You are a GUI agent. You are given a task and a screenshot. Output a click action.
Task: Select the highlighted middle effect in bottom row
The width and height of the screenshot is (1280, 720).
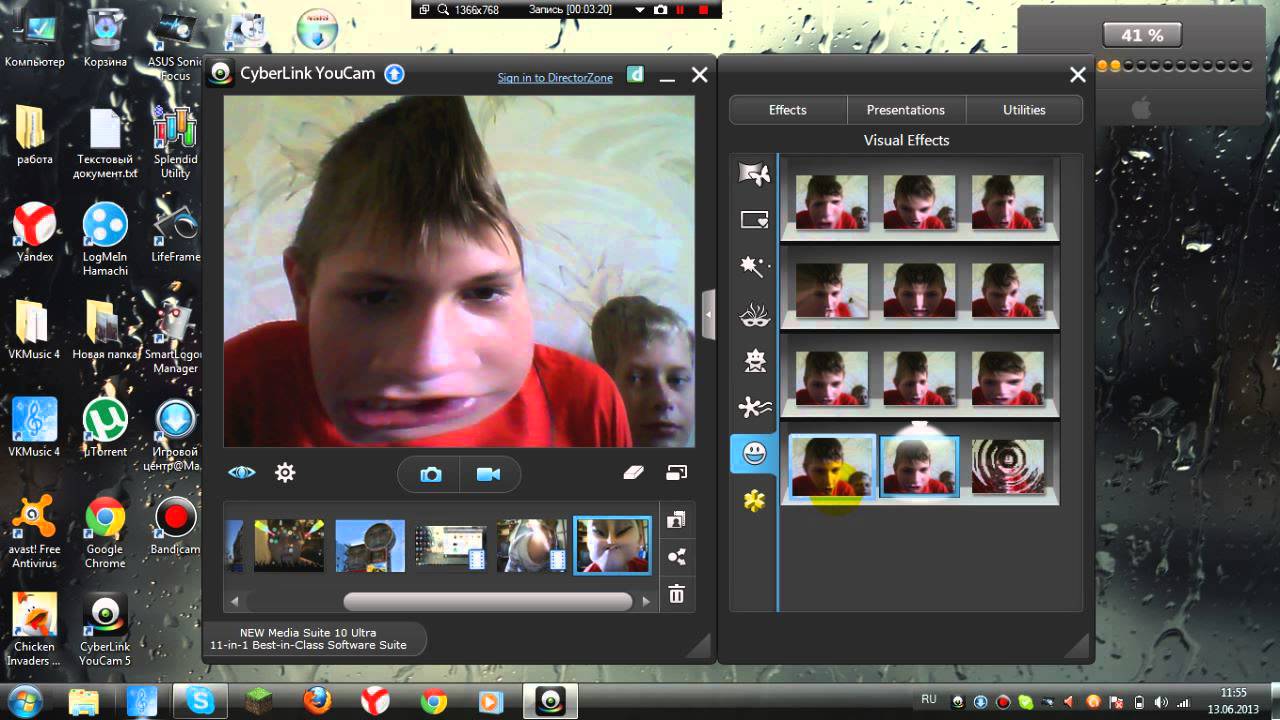(x=920, y=466)
